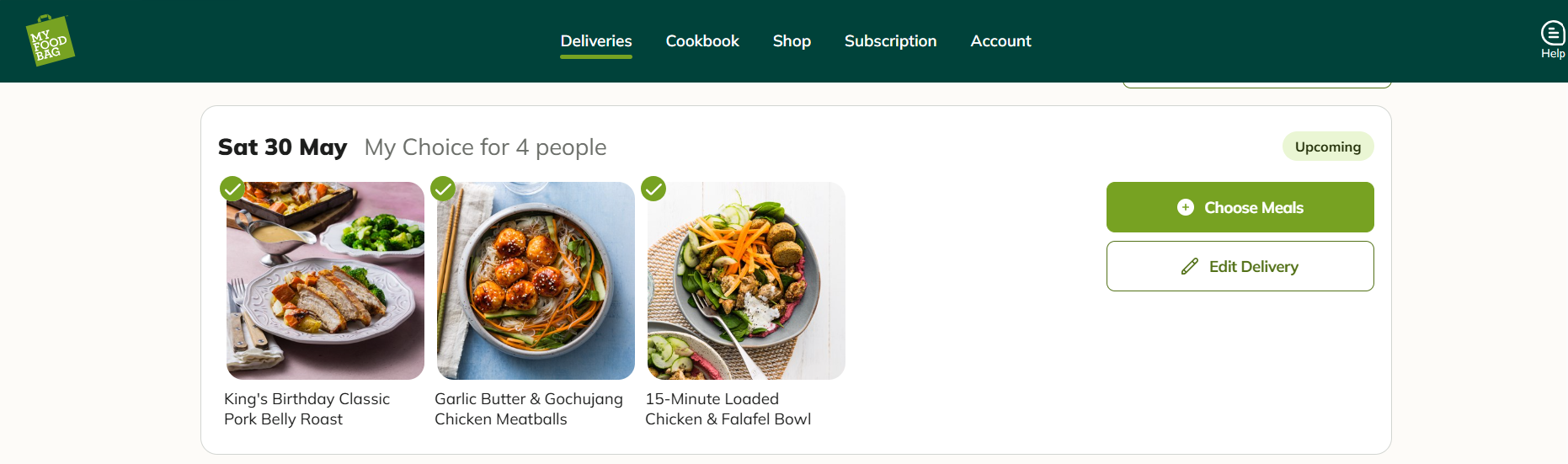Click the Choose Meals button
Screen dimensions: 1568x464
pos(1240,207)
